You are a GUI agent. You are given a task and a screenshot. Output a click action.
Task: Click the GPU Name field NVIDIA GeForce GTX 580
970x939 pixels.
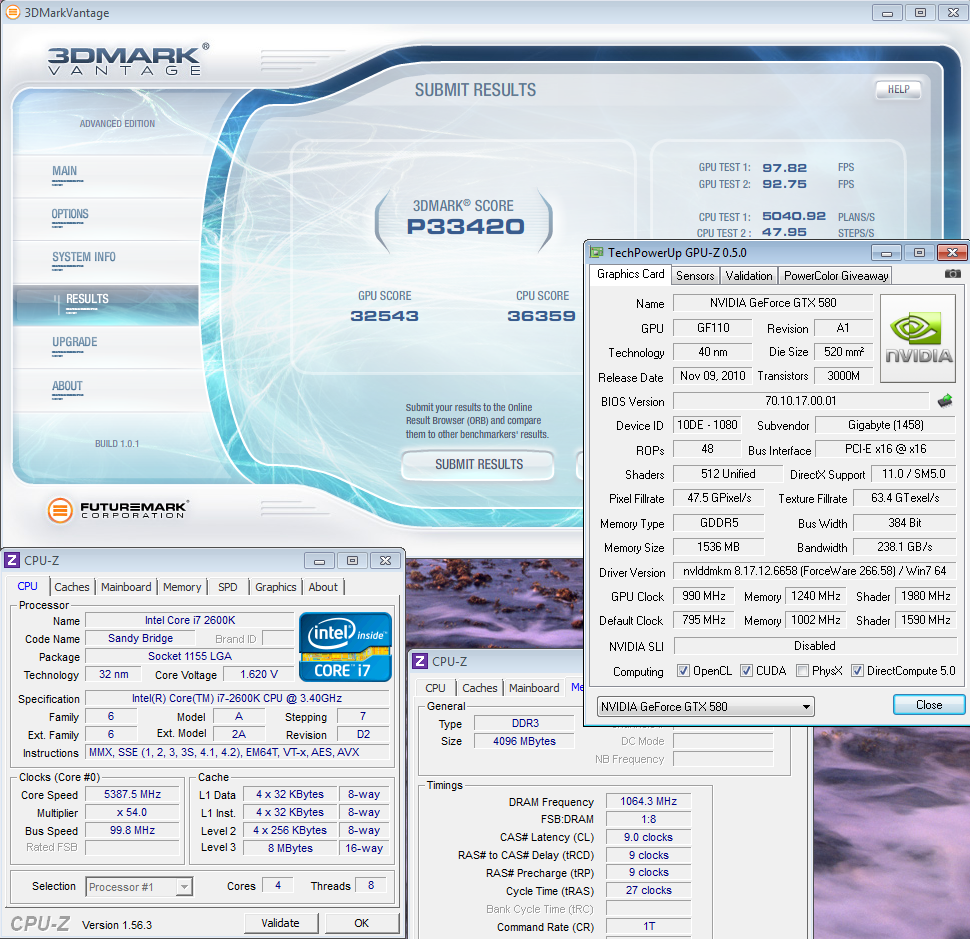click(773, 303)
